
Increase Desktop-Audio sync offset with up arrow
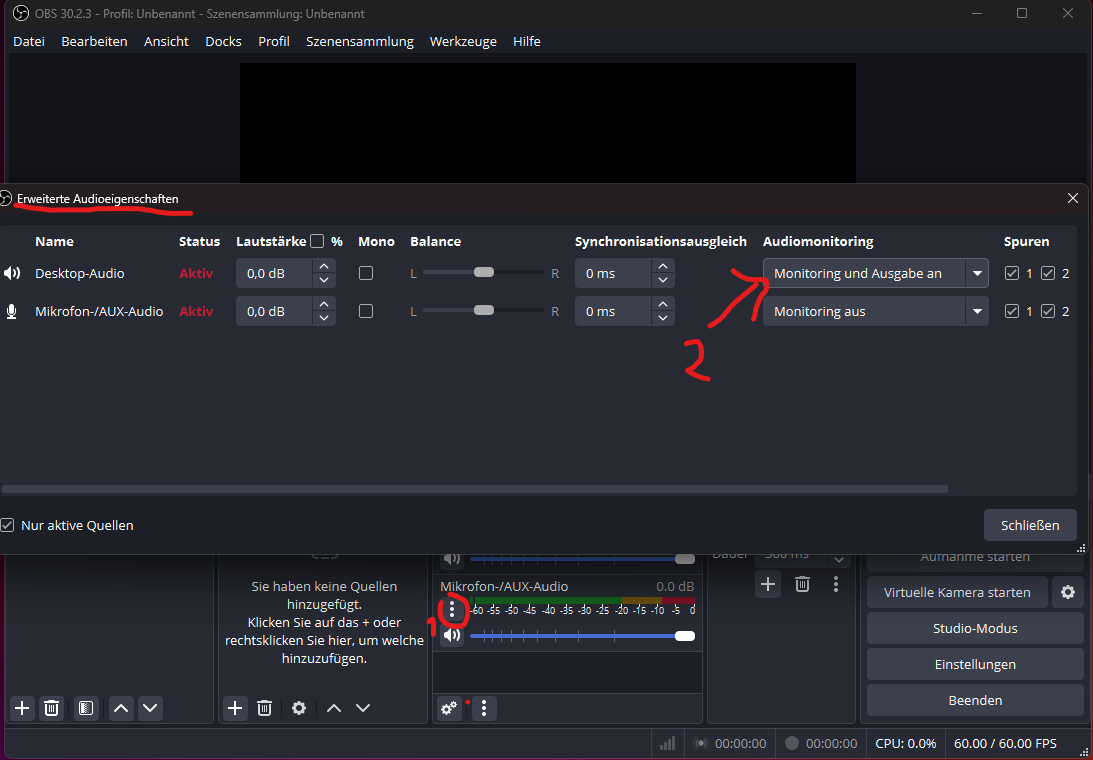tap(663, 267)
